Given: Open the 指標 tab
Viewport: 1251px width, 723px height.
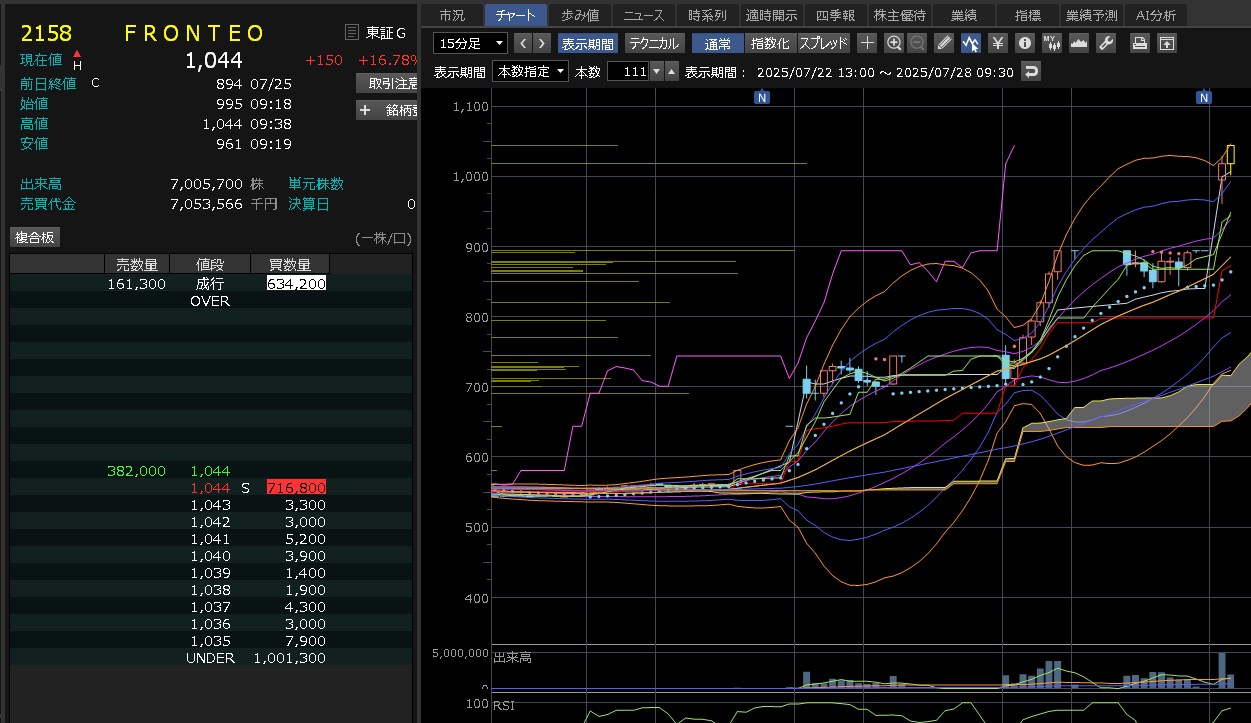Looking at the screenshot, I should point(1028,15).
